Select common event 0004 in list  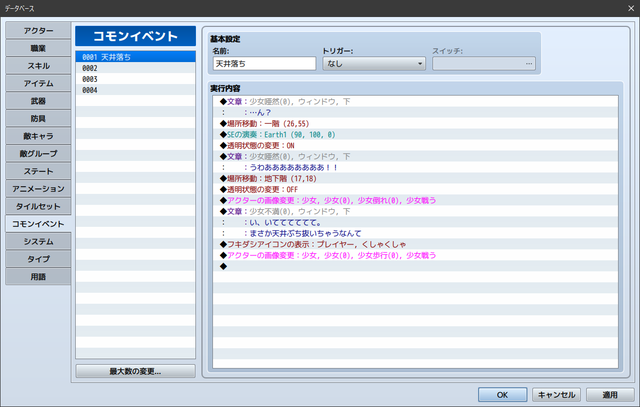tap(136, 90)
